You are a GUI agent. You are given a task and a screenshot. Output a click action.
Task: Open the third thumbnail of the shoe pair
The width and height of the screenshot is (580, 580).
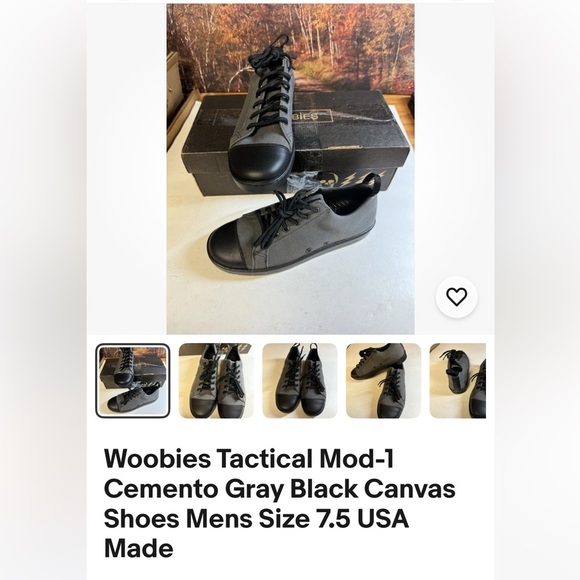[x=300, y=381]
